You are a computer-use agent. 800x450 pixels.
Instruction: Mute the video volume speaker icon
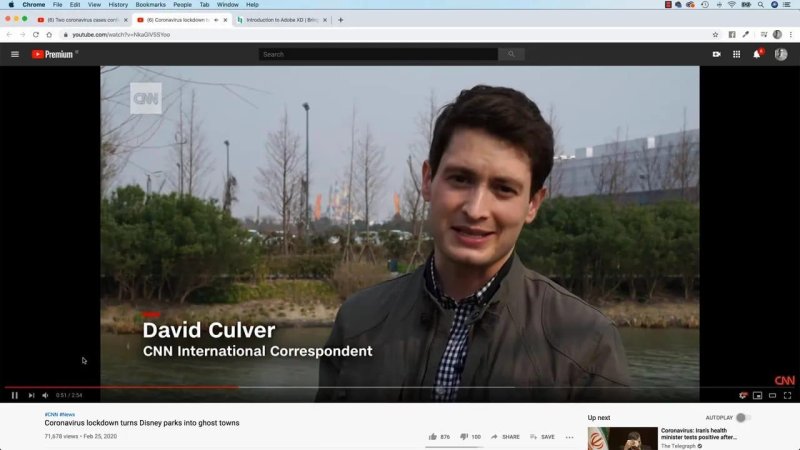click(x=45, y=395)
